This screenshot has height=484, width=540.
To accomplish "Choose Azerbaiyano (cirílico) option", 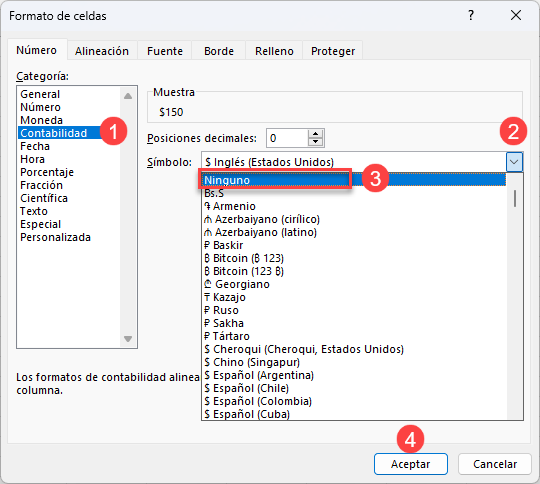I will [354, 219].
